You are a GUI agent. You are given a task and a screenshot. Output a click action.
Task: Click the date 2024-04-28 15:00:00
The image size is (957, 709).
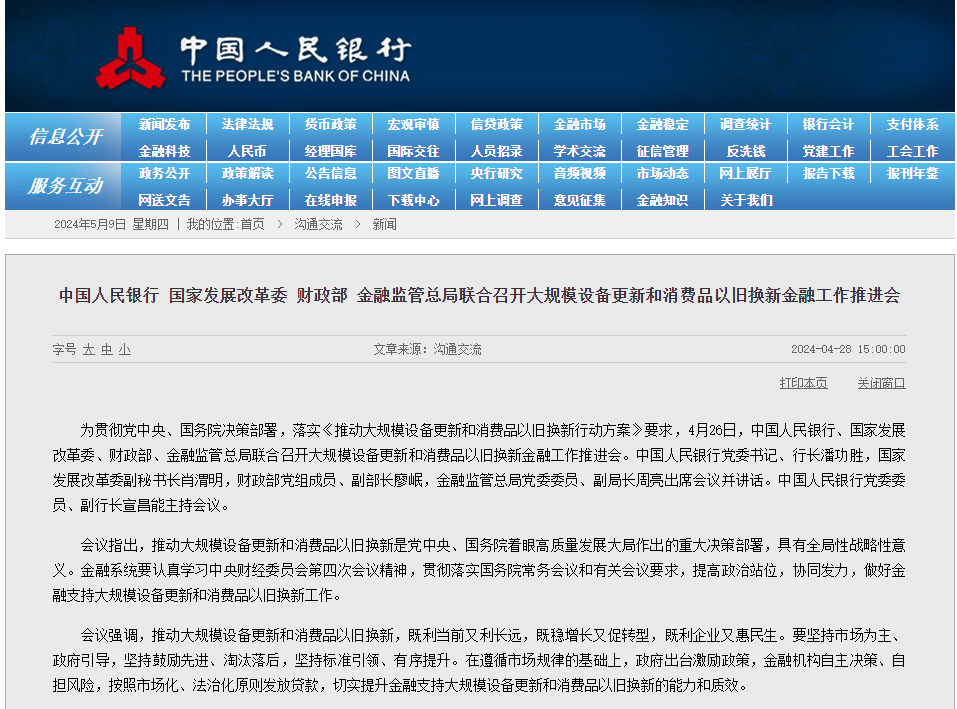(x=848, y=350)
